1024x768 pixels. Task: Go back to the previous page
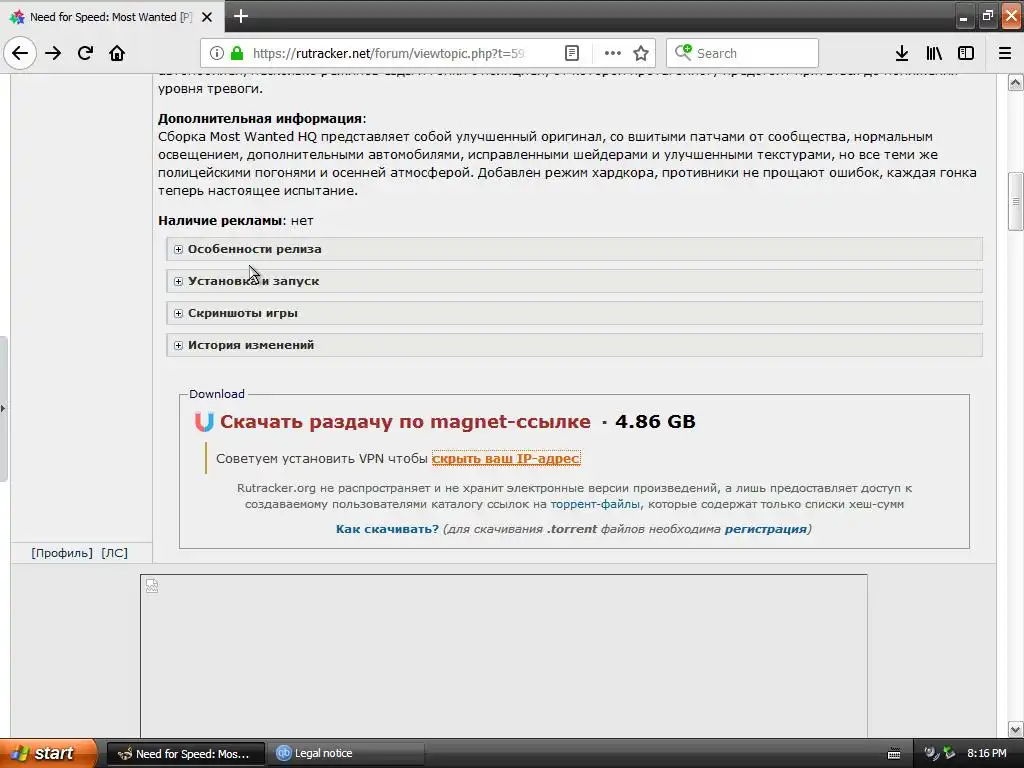(20, 53)
